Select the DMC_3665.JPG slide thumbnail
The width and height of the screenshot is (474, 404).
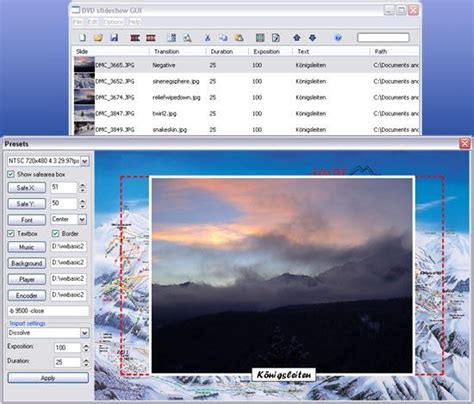84,65
